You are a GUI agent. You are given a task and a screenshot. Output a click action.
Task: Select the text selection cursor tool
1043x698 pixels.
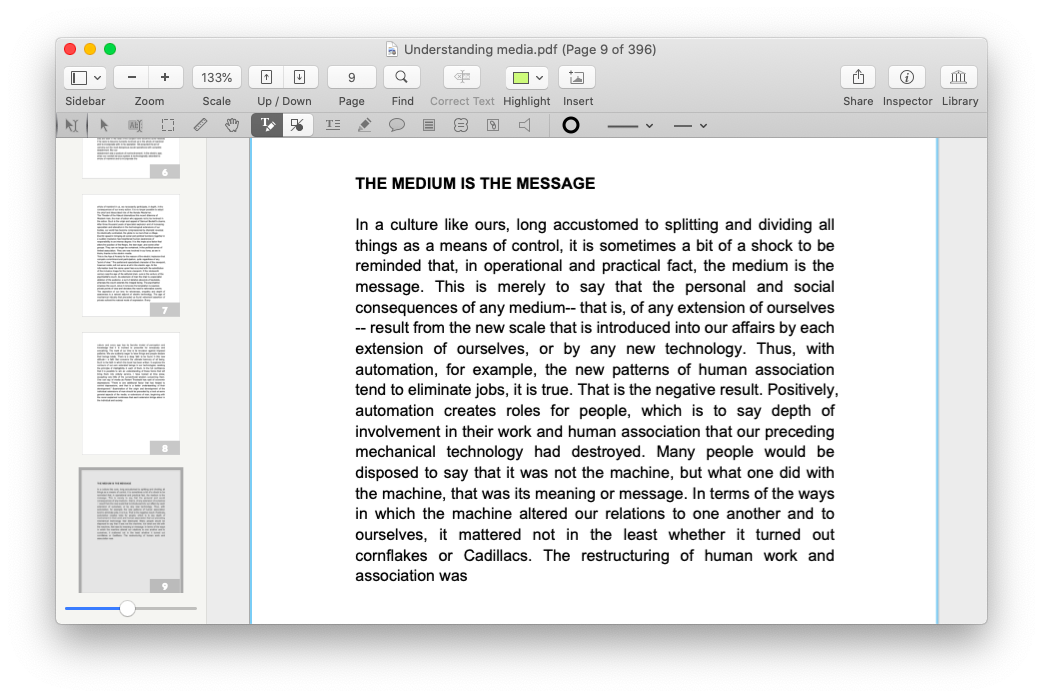72,125
